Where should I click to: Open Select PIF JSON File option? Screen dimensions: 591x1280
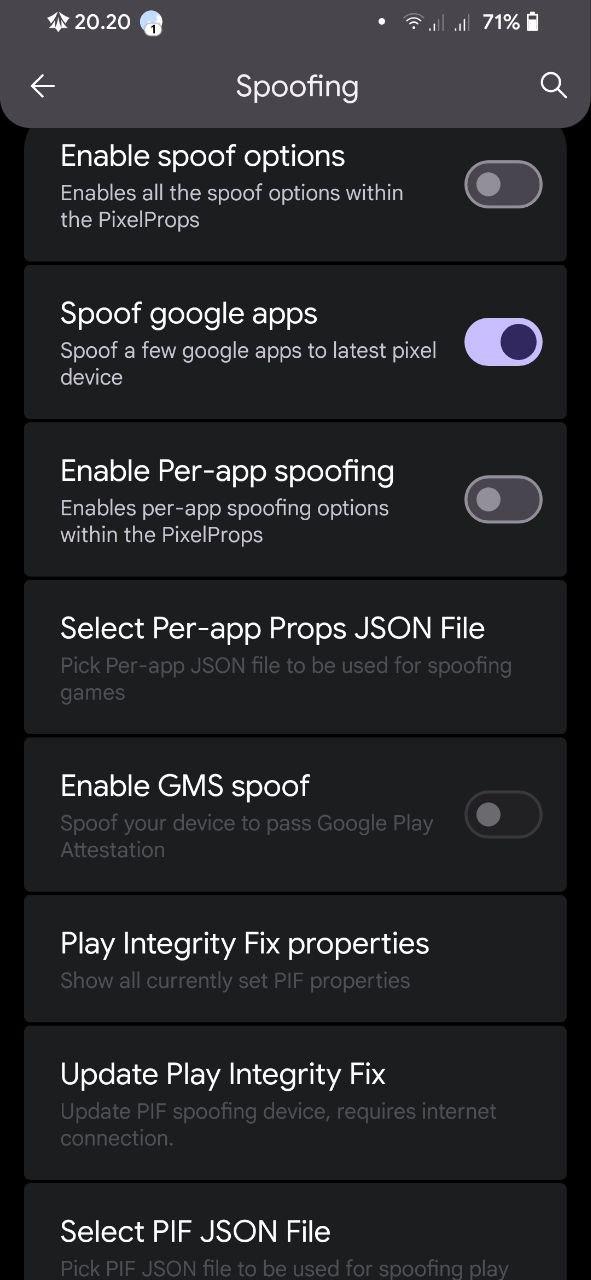(x=295, y=1232)
